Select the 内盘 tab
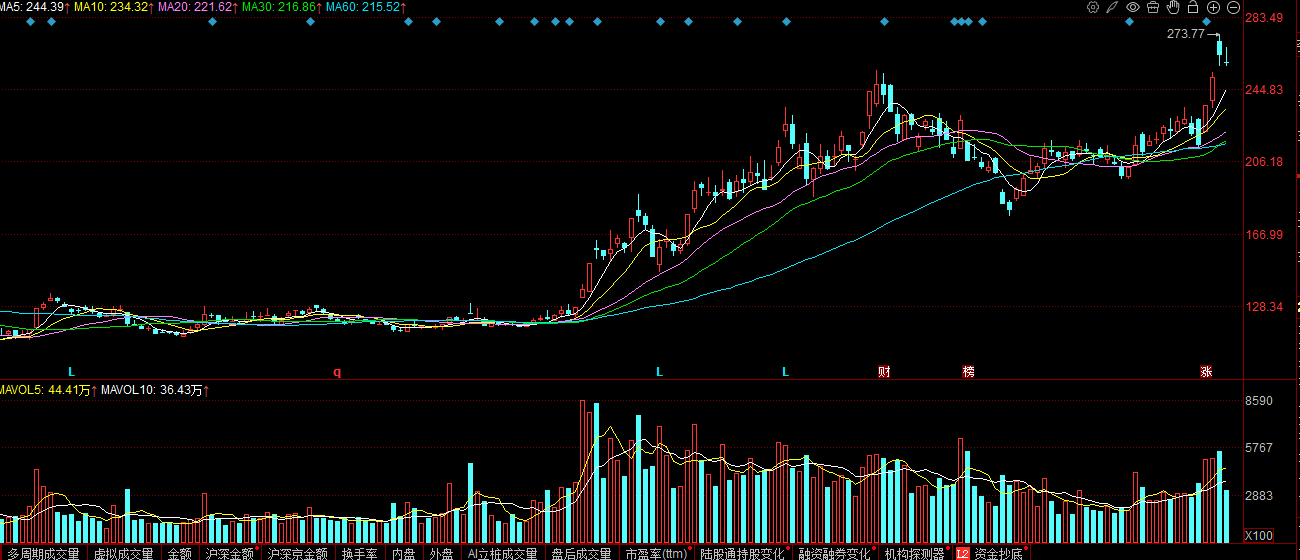This screenshot has width=1300, height=560. pyautogui.click(x=403, y=553)
